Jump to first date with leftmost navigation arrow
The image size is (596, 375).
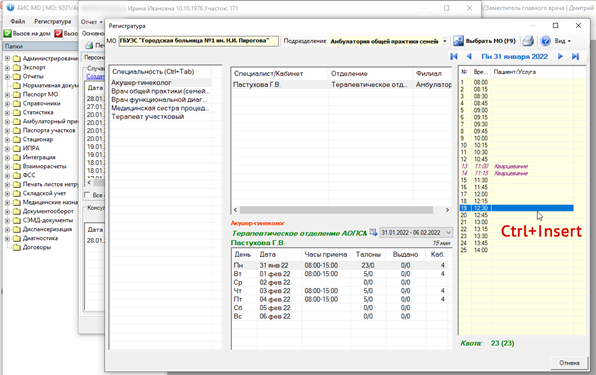click(454, 56)
